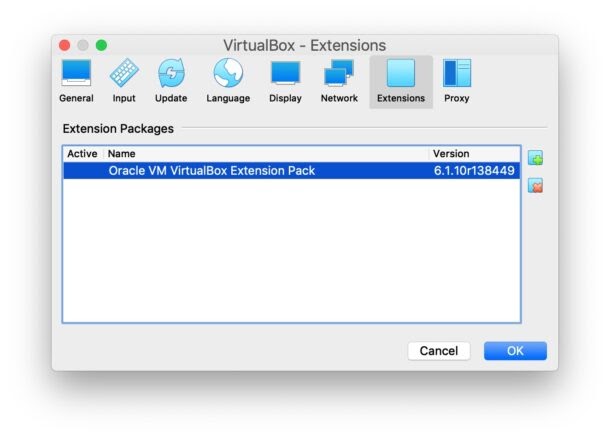Select the Oracle VM VirtualBox Extension Pack row
Screen dimensions: 610x439
click(x=291, y=170)
